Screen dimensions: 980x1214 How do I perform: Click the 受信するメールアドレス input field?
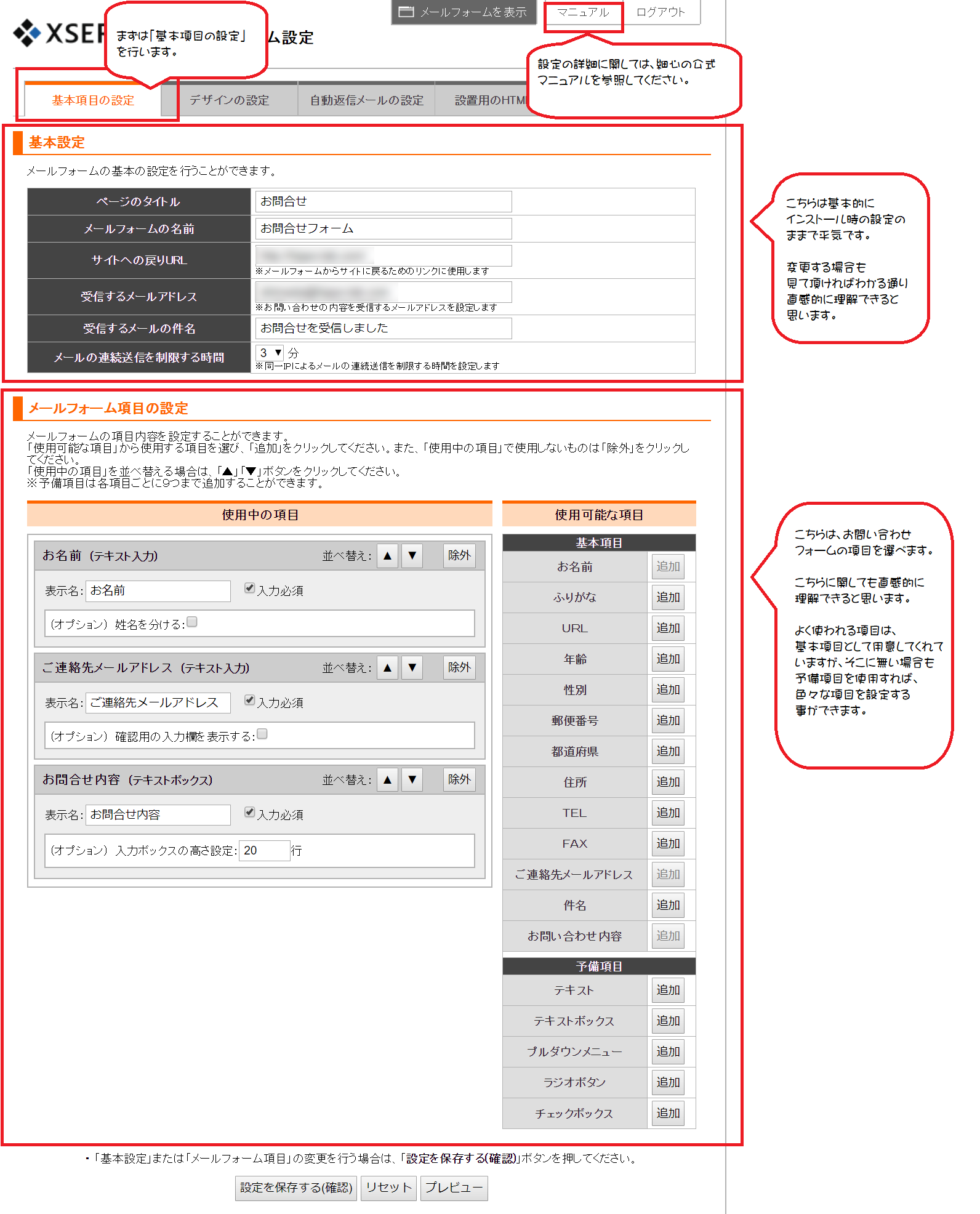point(384,292)
